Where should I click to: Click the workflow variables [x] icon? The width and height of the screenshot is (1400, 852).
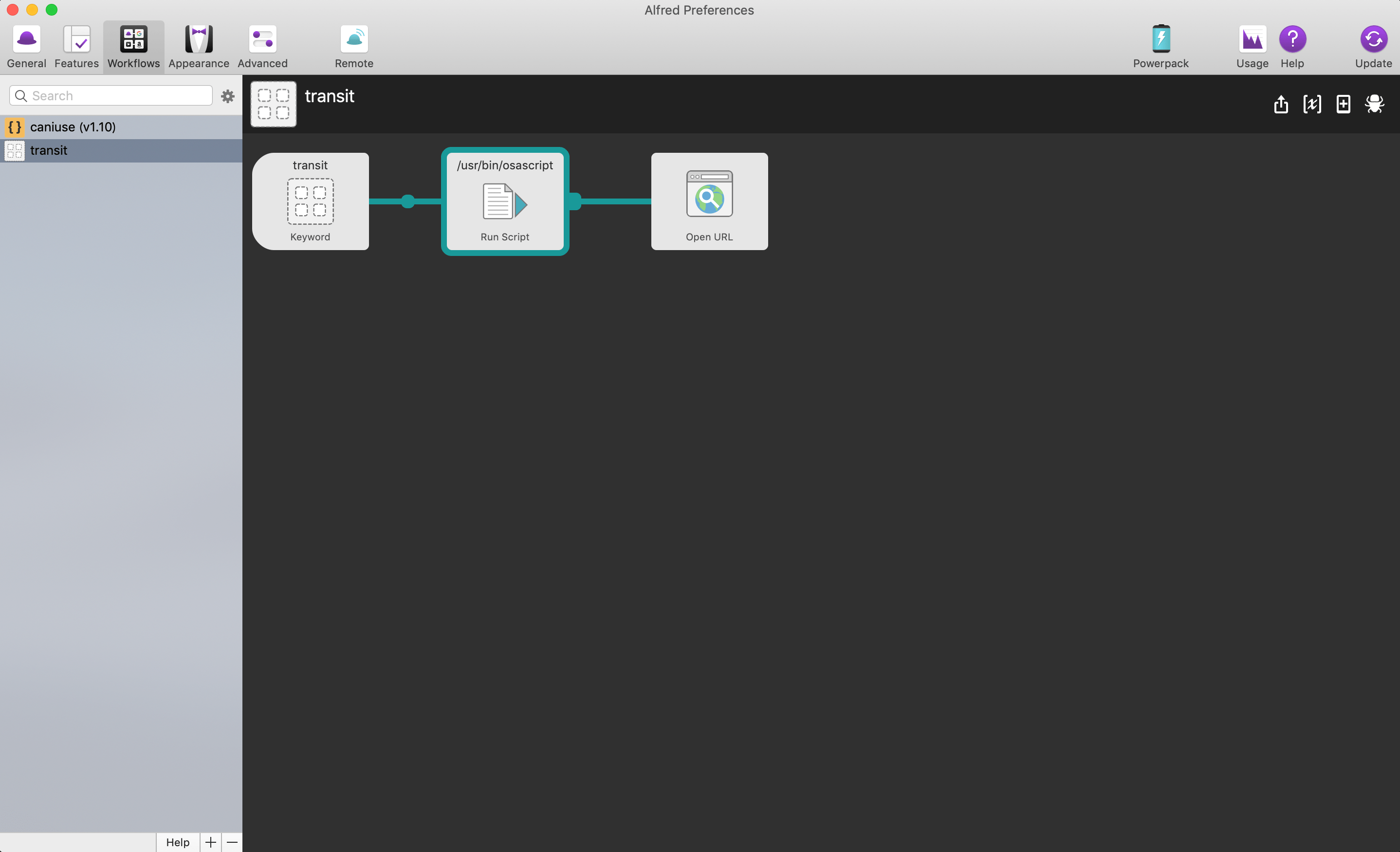point(1311,104)
